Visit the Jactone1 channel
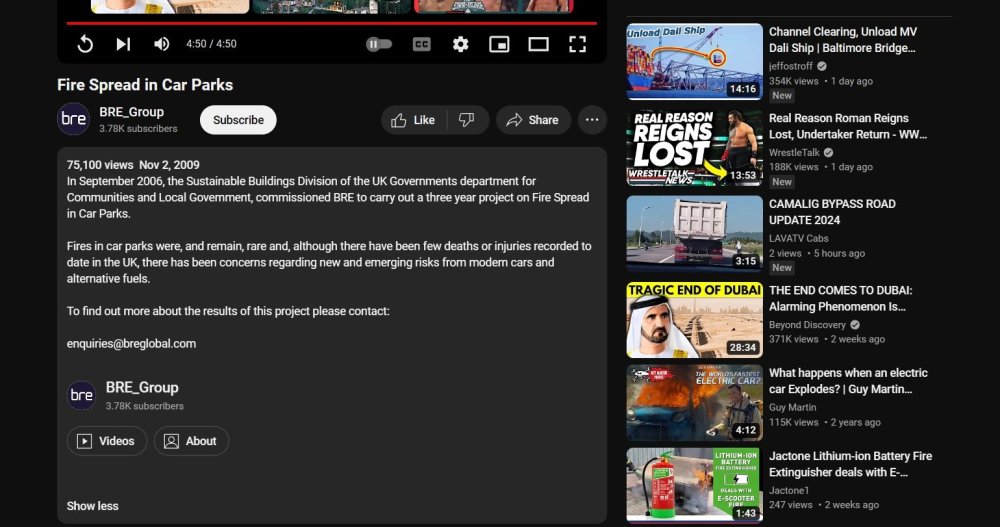The width and height of the screenshot is (1000, 527). pyautogui.click(x=788, y=490)
